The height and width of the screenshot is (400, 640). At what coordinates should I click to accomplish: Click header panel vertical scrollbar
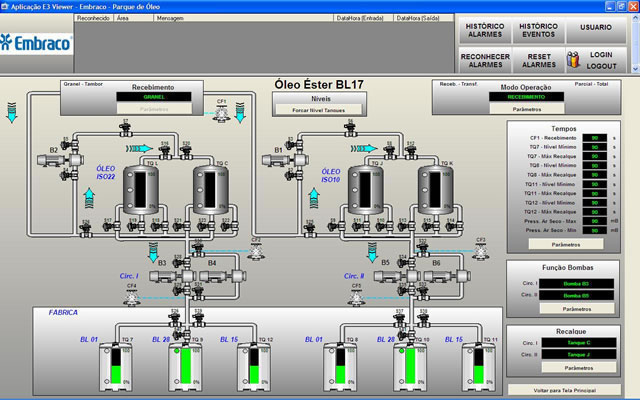636,42
